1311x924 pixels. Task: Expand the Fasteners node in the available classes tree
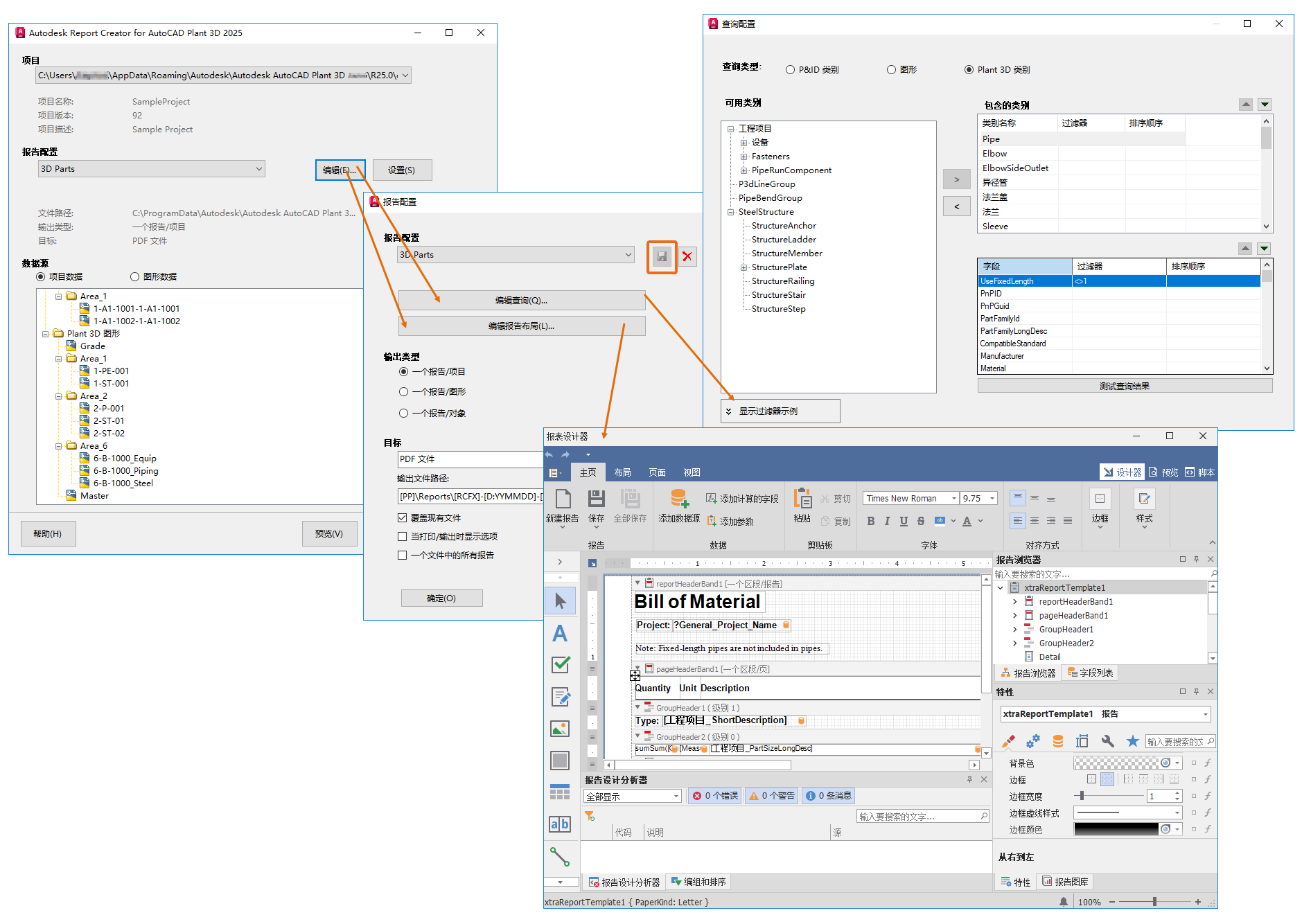744,157
